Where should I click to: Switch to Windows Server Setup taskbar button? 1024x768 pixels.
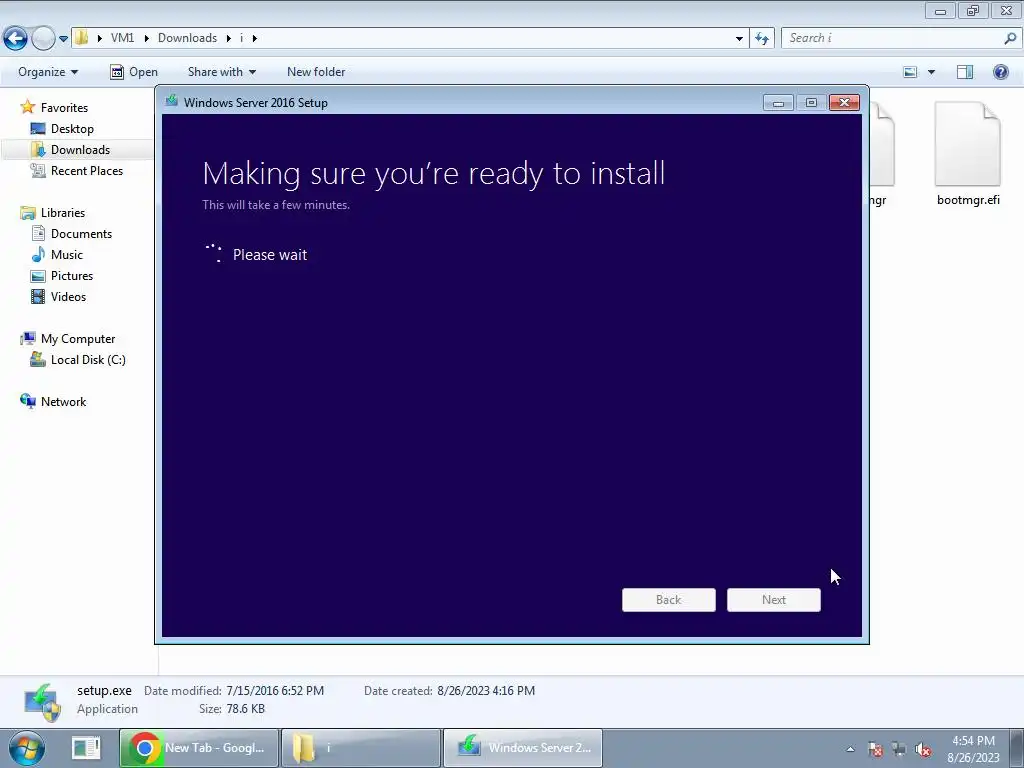point(523,748)
